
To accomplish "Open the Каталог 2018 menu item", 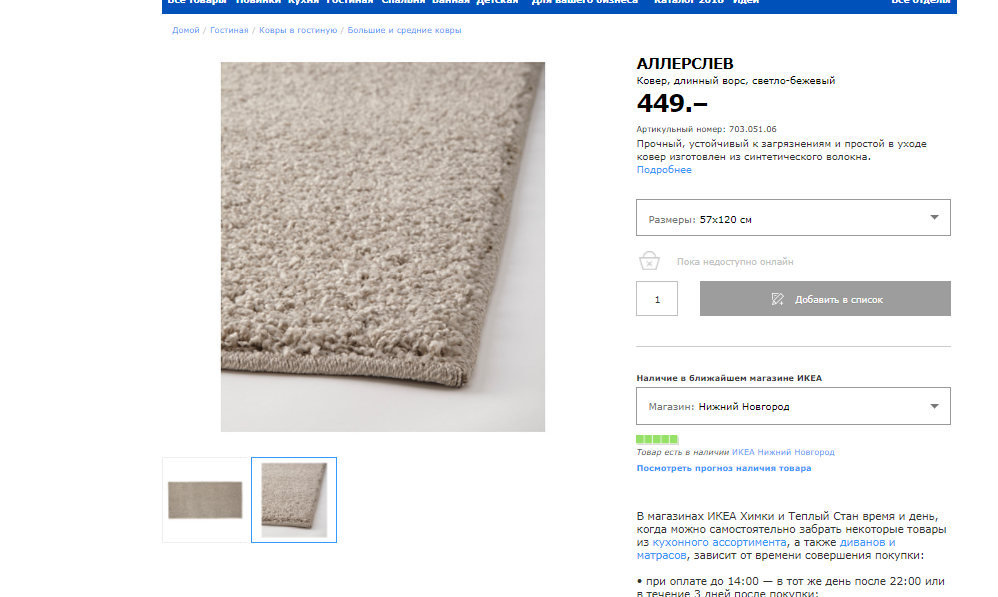I will 689,2.
